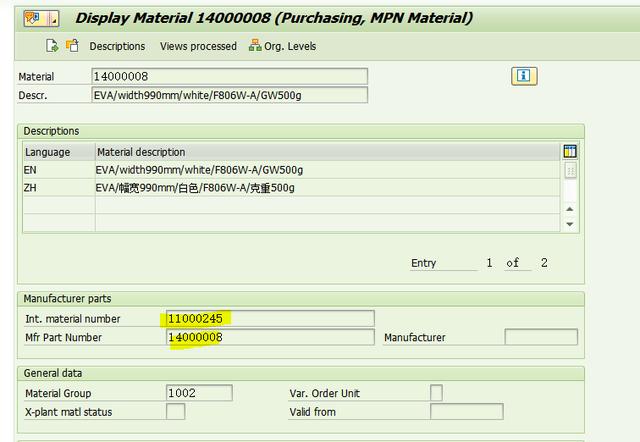
Task: Open Org. Levels
Action: (x=282, y=46)
